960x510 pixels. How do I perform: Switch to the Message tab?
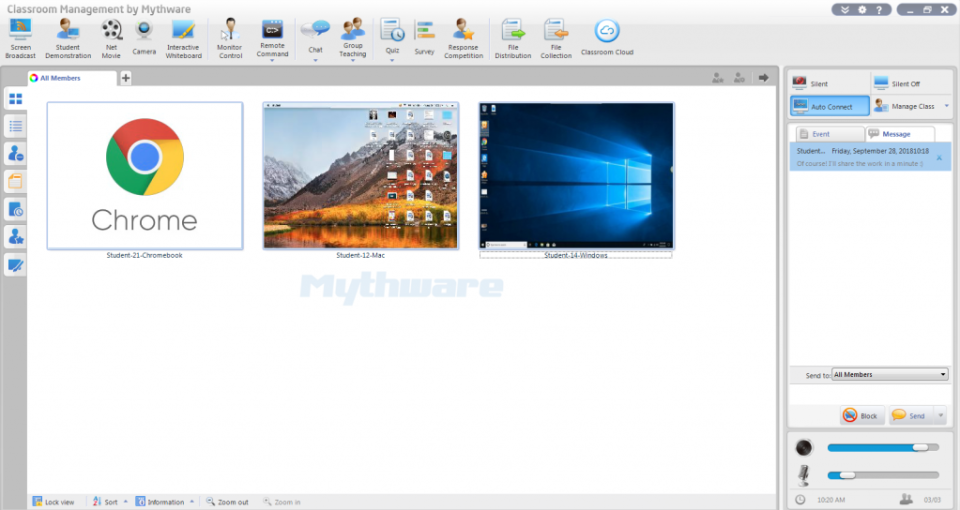click(900, 134)
